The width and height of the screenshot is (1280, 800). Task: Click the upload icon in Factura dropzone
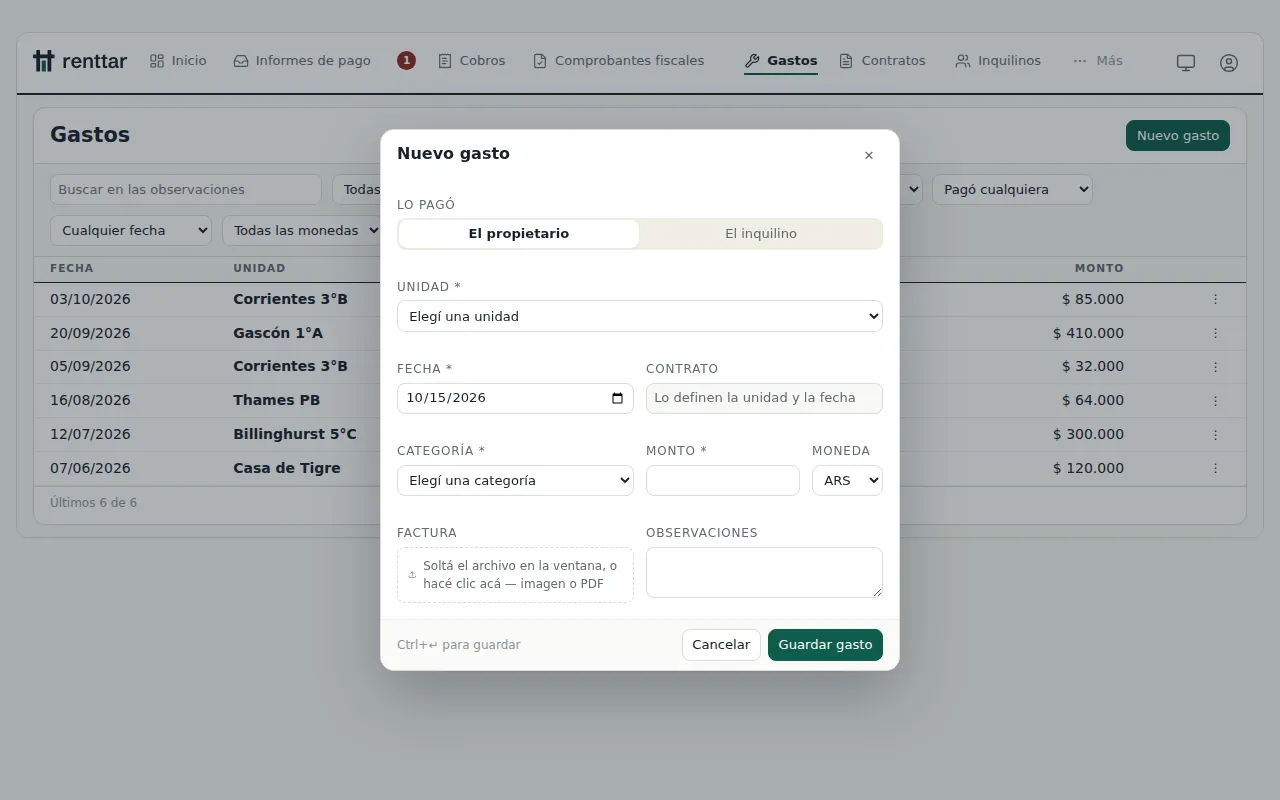point(412,575)
